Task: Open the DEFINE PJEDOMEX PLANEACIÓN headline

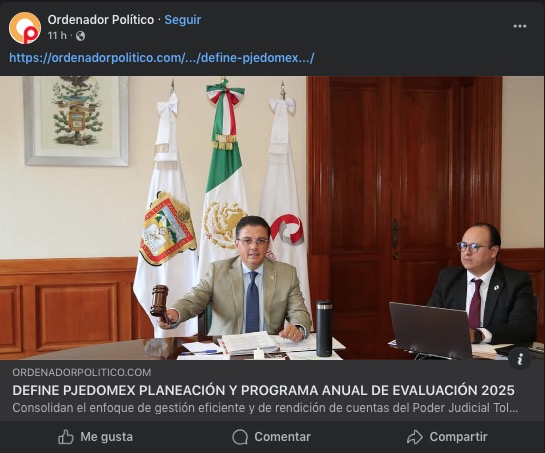Action: coord(263,390)
